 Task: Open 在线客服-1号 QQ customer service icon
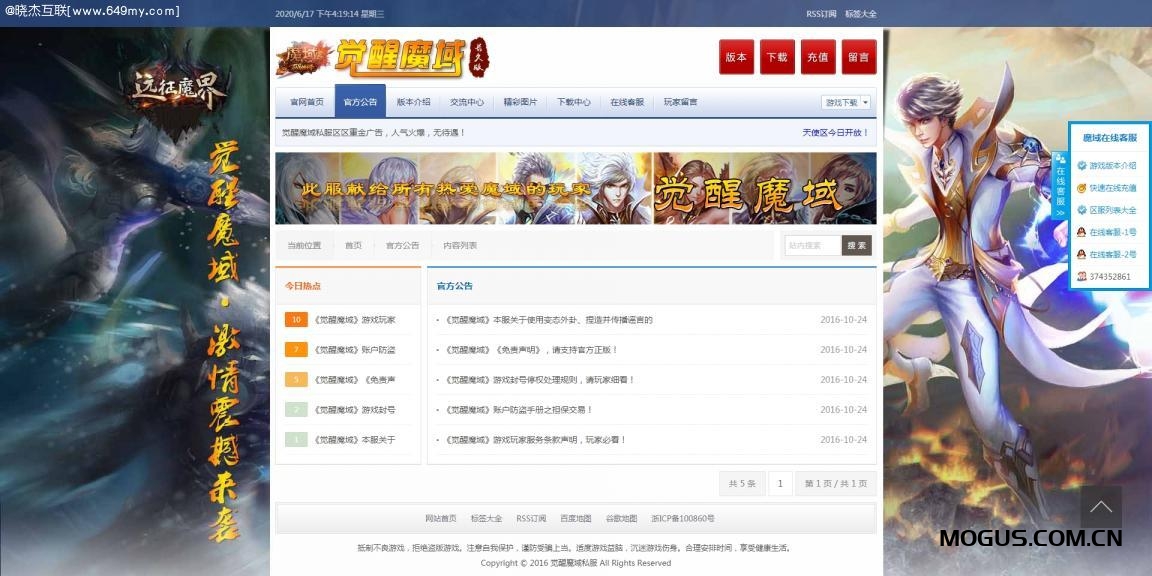tap(1081, 232)
